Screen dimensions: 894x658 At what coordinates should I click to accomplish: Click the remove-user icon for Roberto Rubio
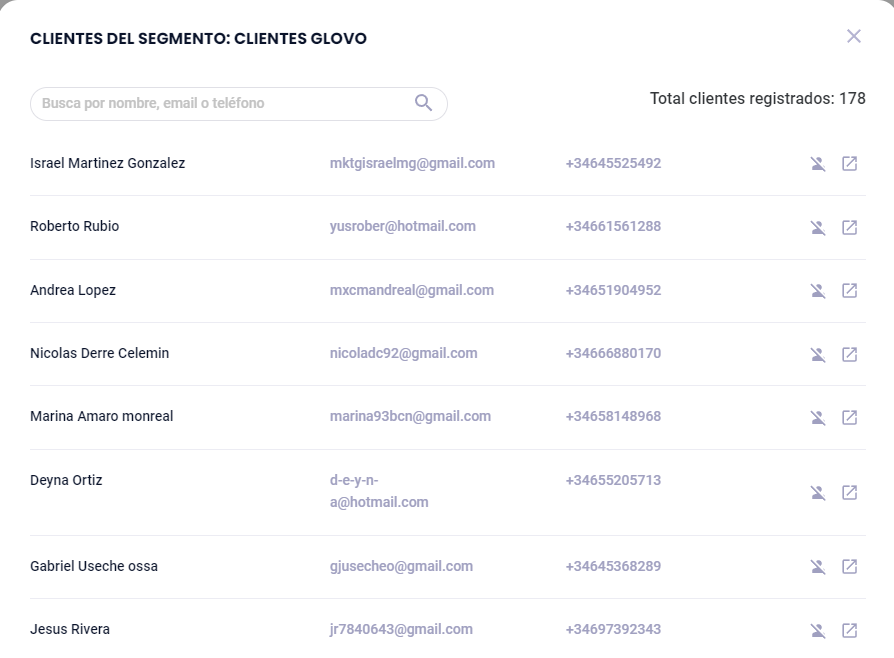tap(818, 228)
